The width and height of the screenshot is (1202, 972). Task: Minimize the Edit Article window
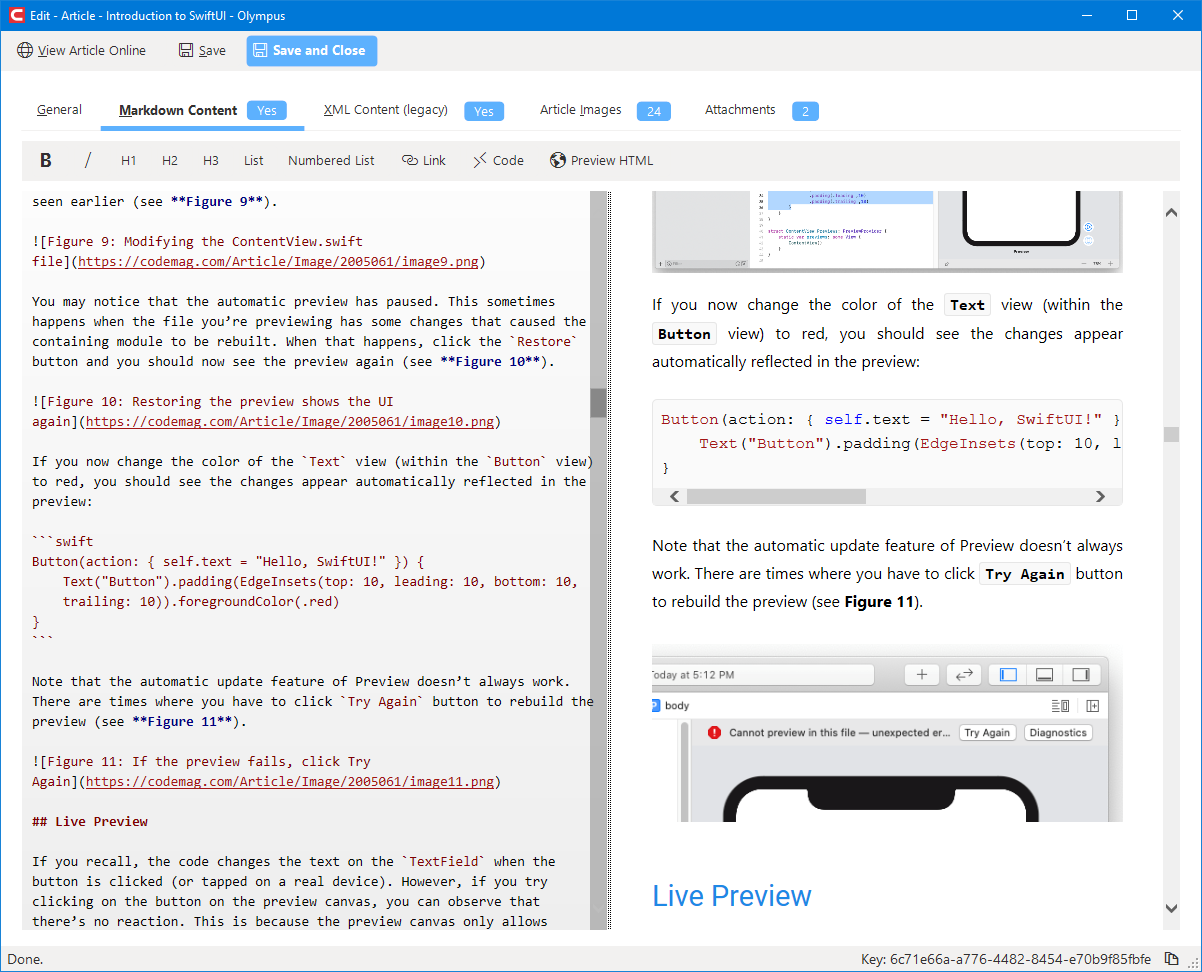(1087, 15)
